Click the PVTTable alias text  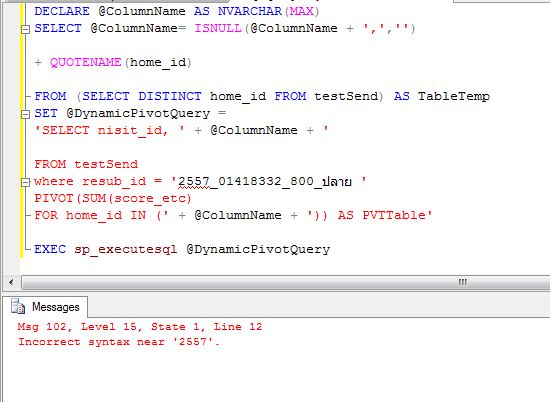[x=394, y=215]
